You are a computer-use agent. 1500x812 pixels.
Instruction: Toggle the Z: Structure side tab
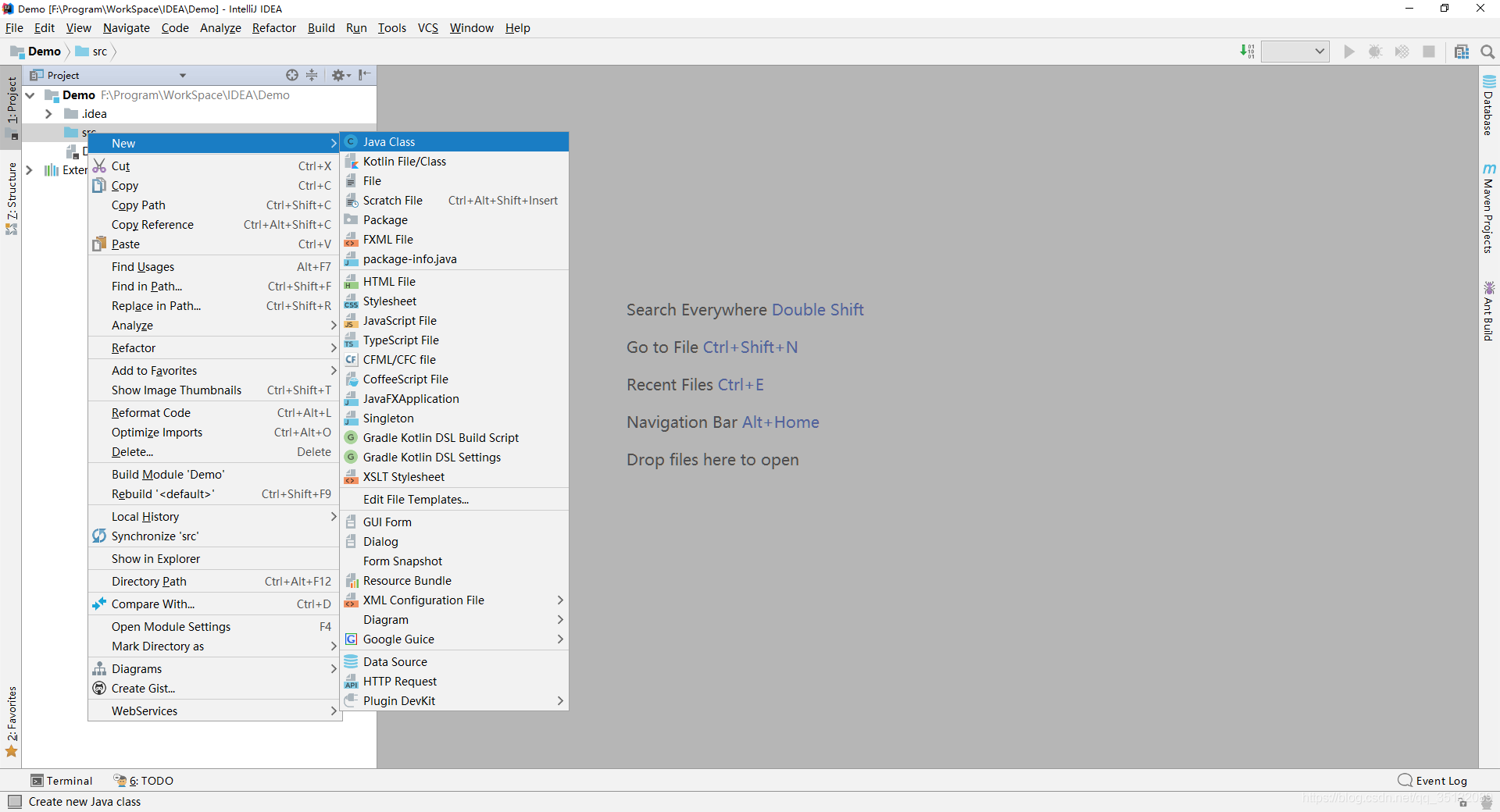[12, 198]
